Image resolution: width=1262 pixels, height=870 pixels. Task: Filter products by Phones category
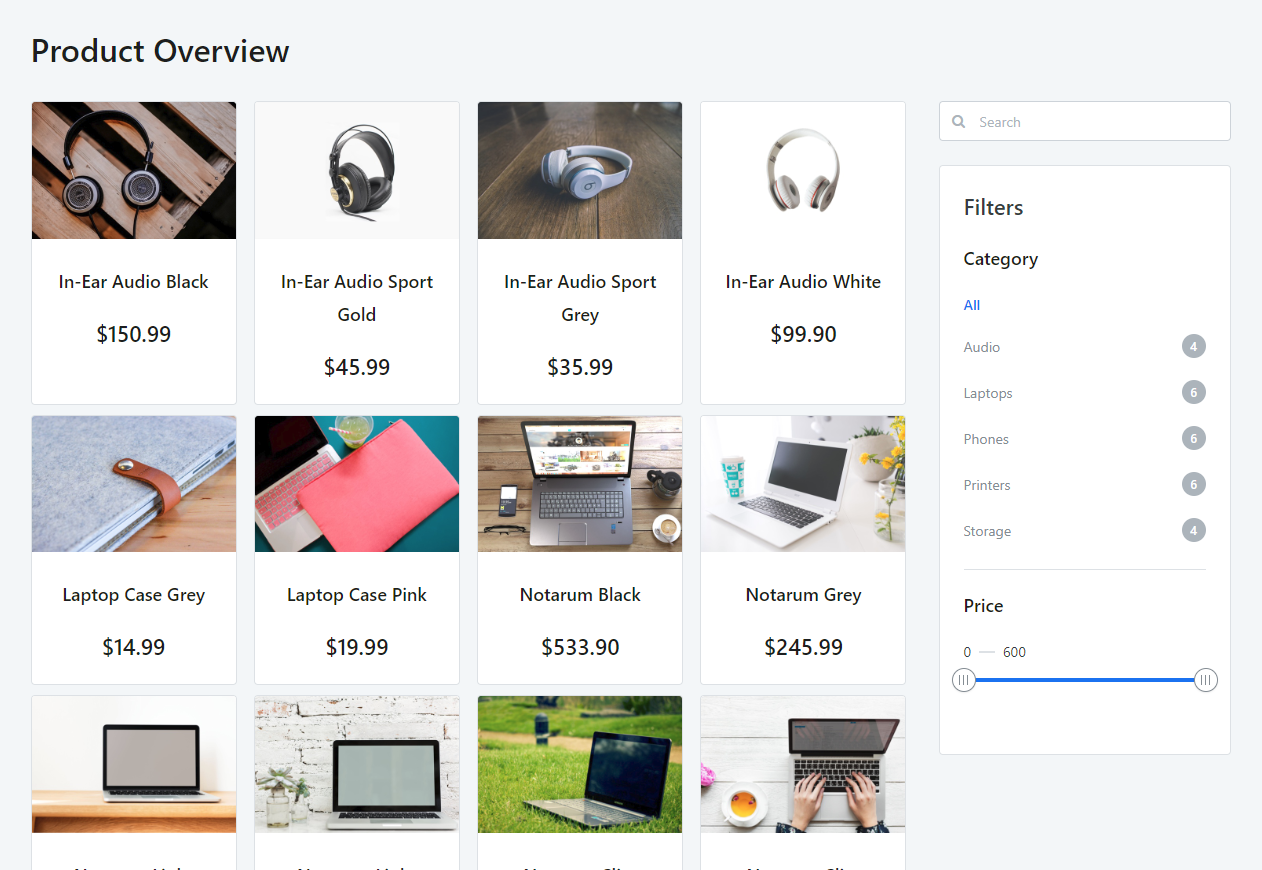coord(986,439)
